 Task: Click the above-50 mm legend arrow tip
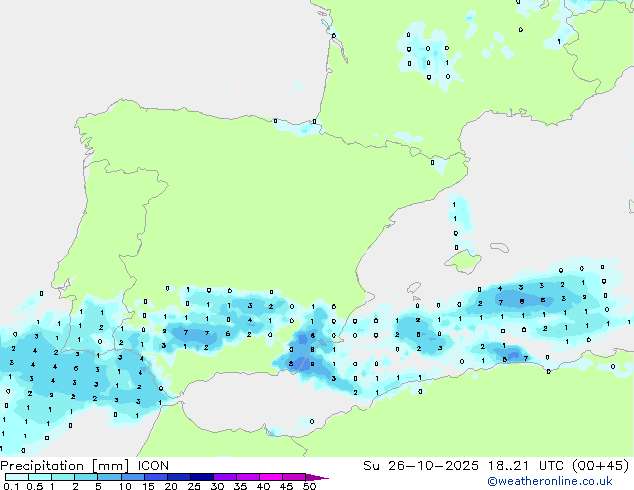(x=317, y=478)
